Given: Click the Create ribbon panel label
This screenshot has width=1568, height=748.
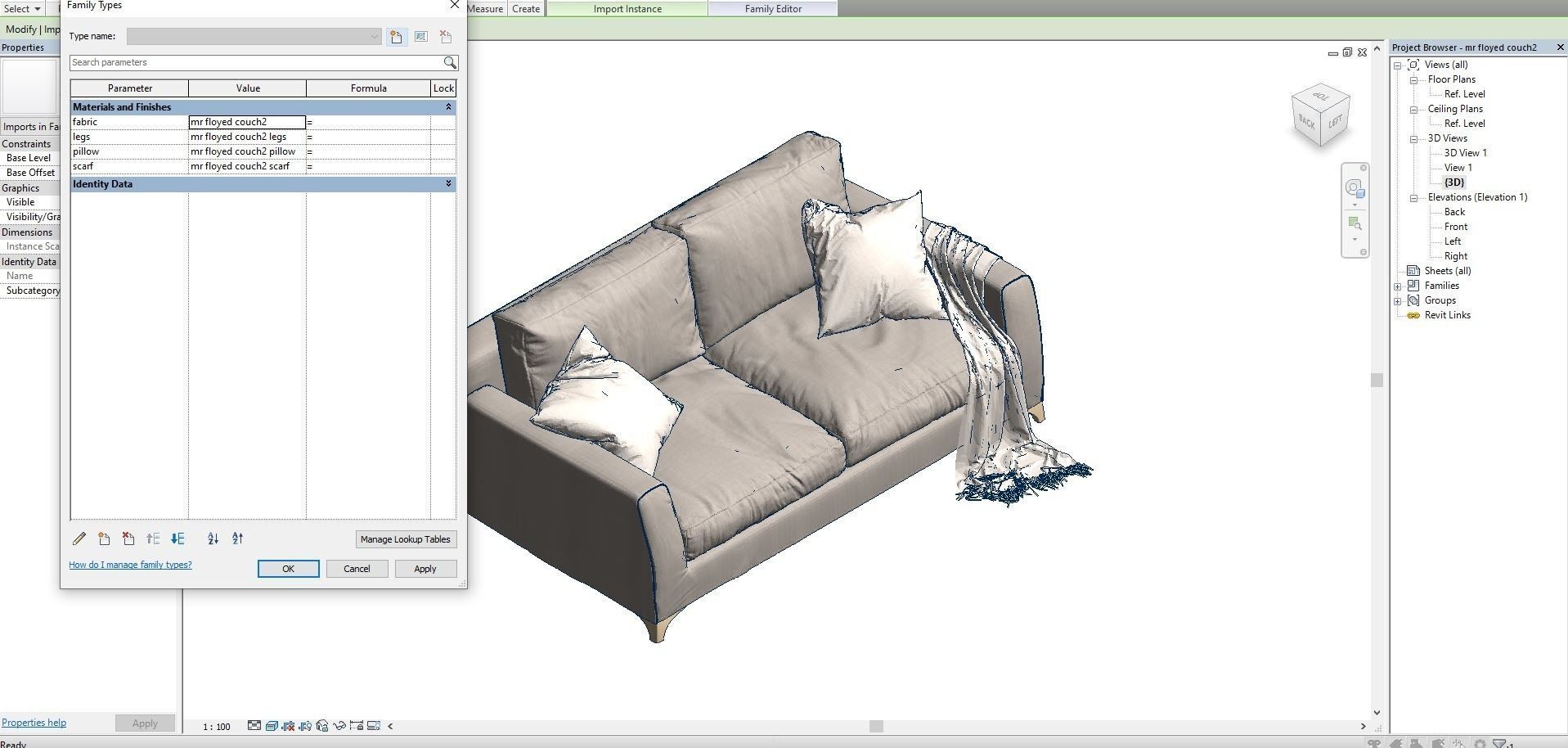Looking at the screenshot, I should [526, 9].
